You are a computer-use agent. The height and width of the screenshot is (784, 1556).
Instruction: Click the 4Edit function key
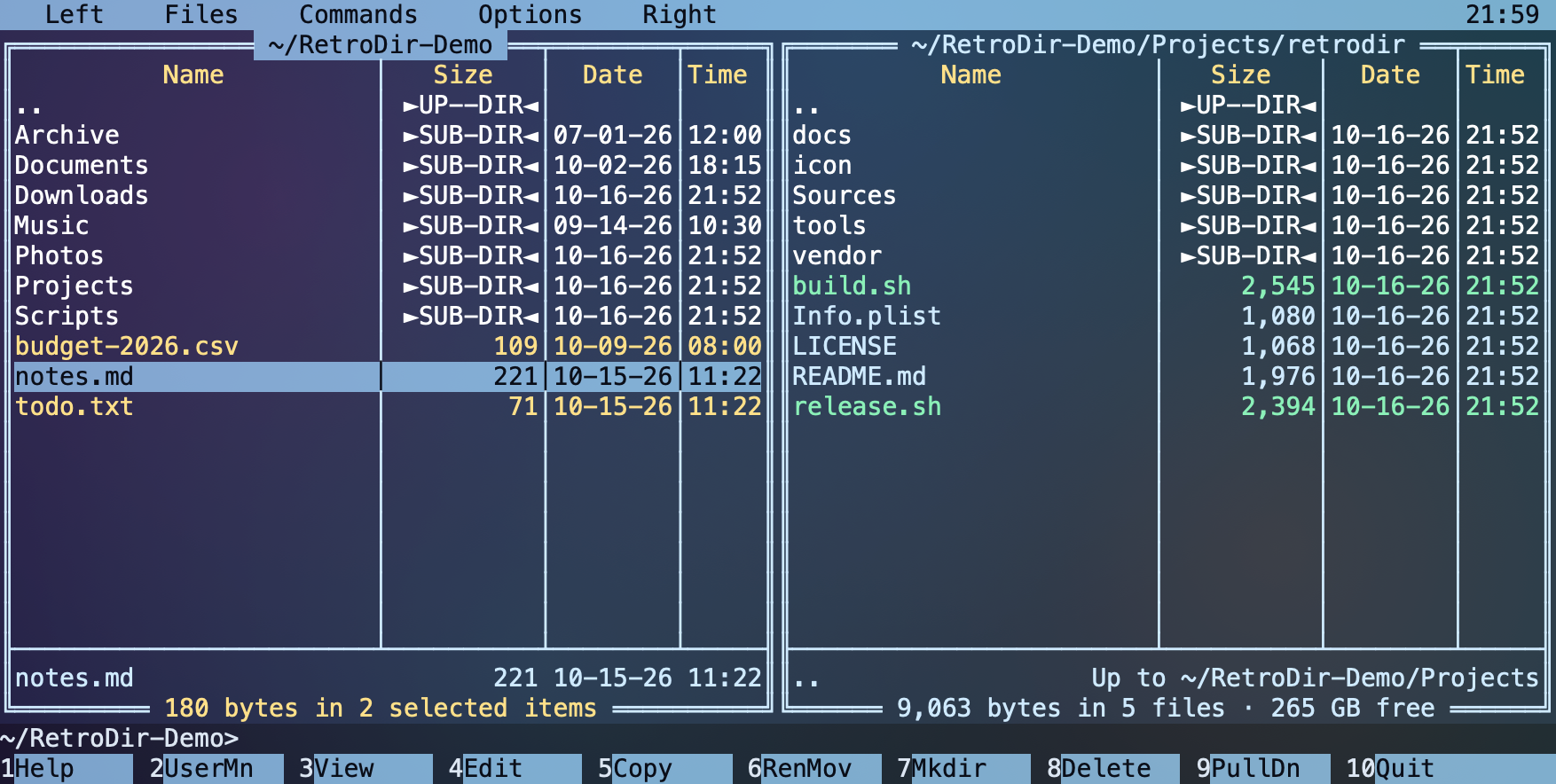(515, 768)
